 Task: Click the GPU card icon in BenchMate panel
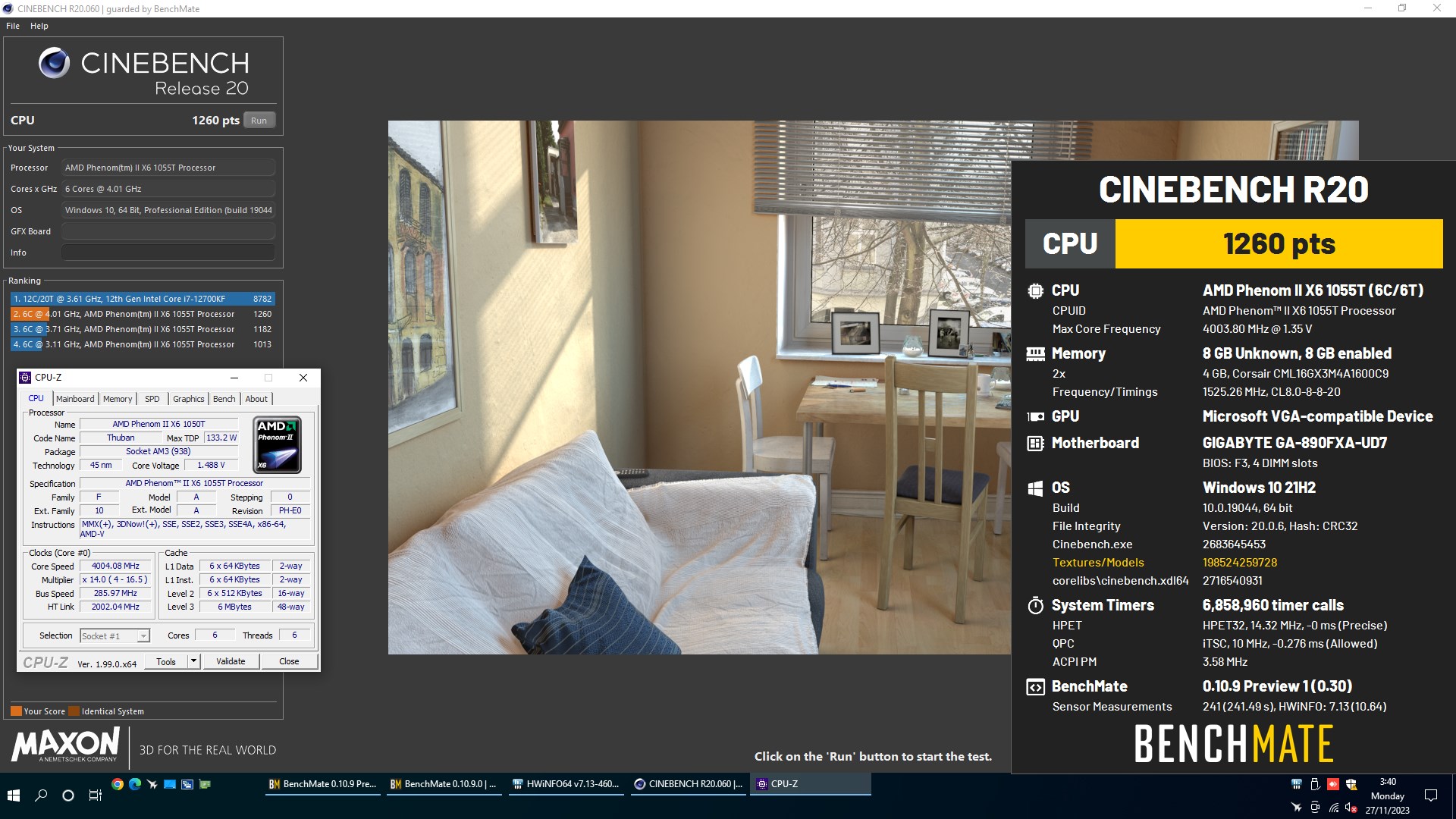click(x=1035, y=416)
